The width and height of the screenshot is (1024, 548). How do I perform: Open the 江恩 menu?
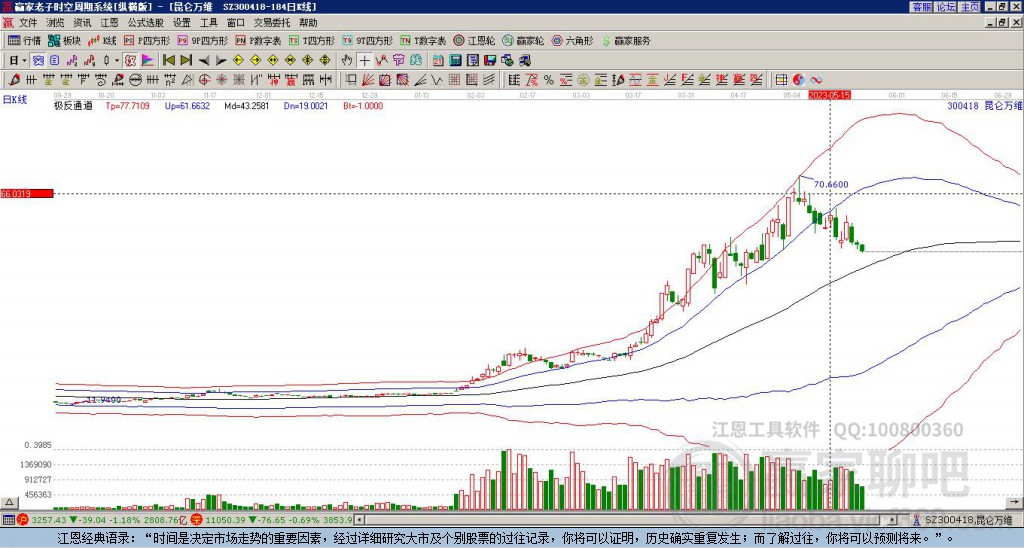pos(110,22)
